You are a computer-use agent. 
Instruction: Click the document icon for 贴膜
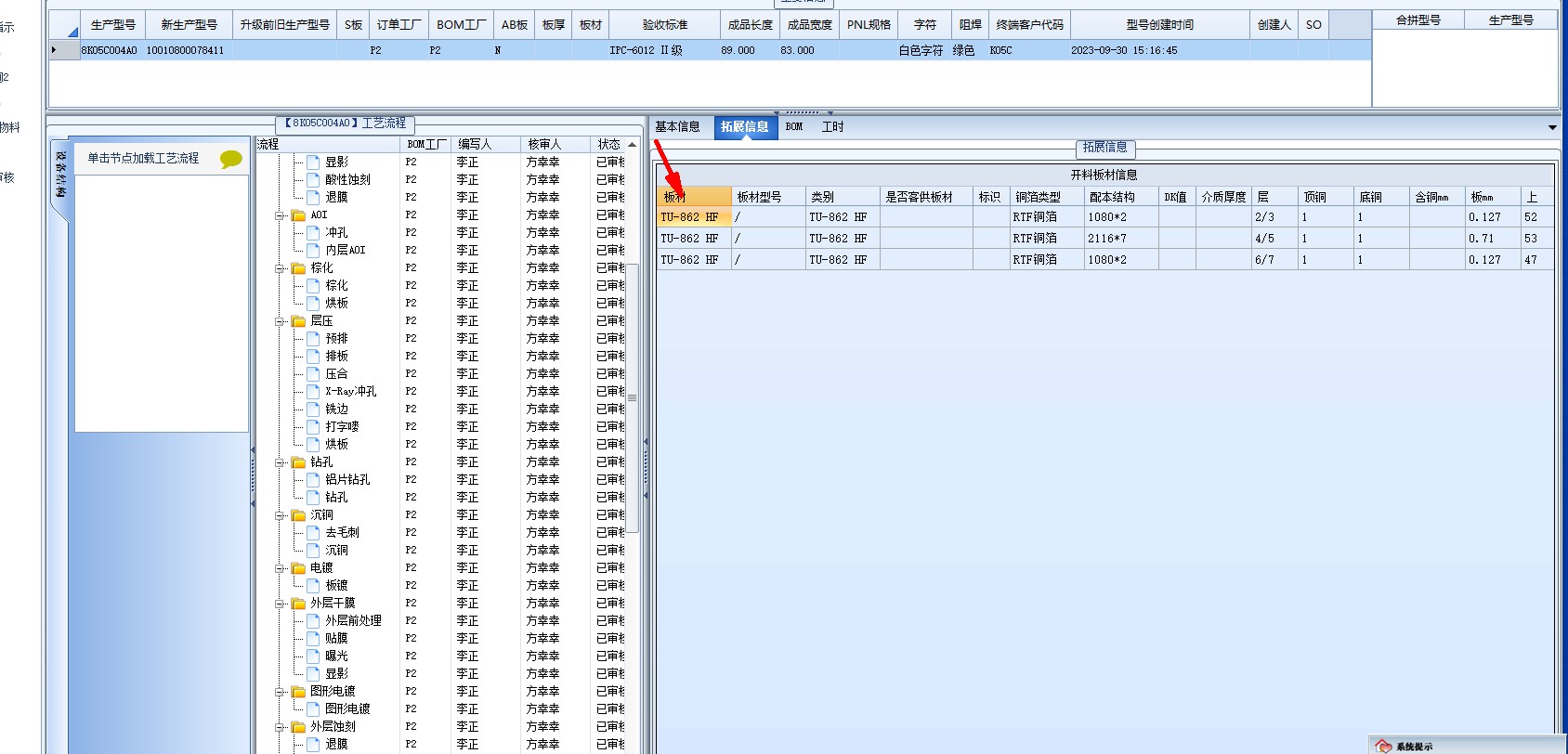pos(313,638)
